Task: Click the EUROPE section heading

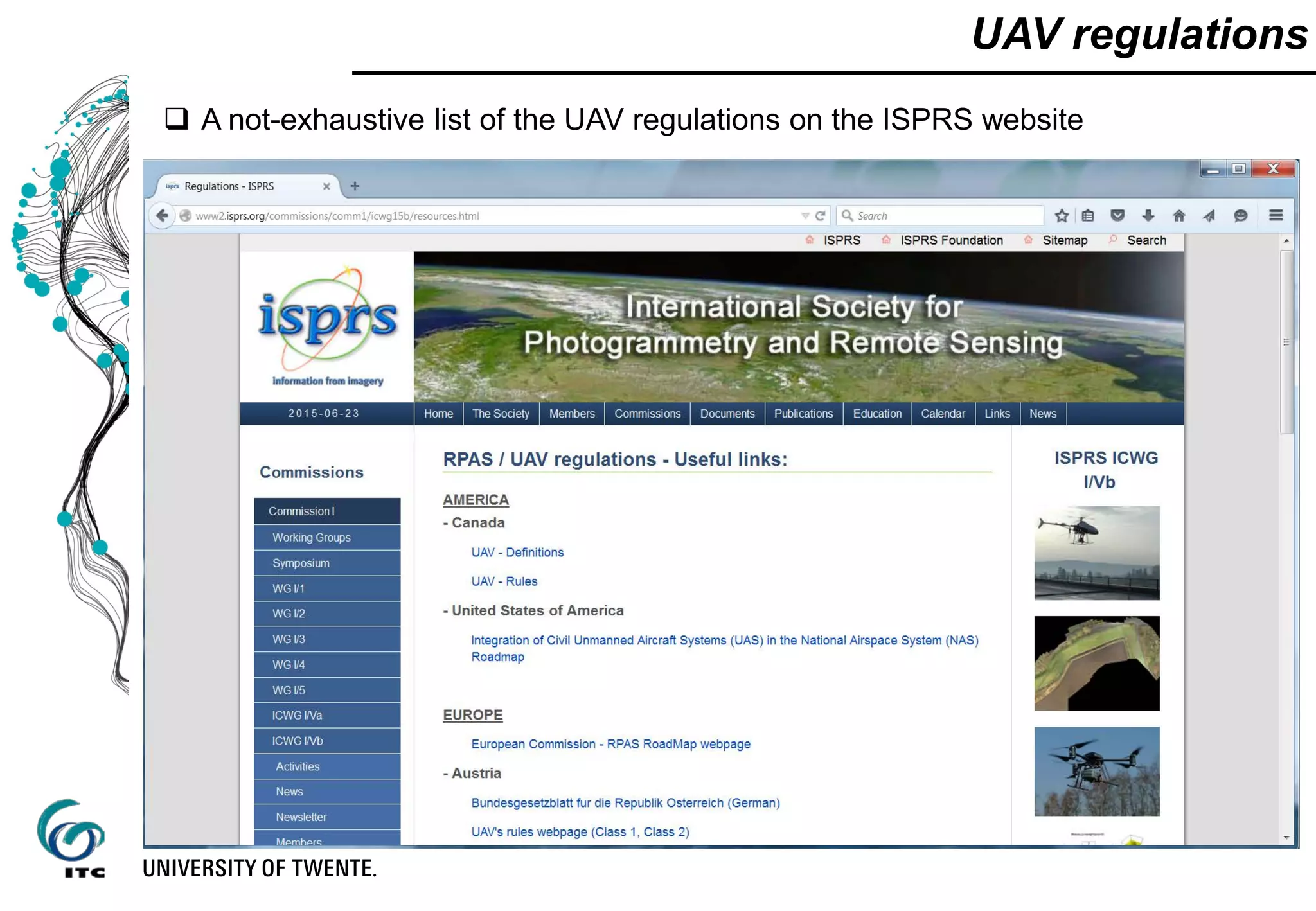Action: [473, 715]
